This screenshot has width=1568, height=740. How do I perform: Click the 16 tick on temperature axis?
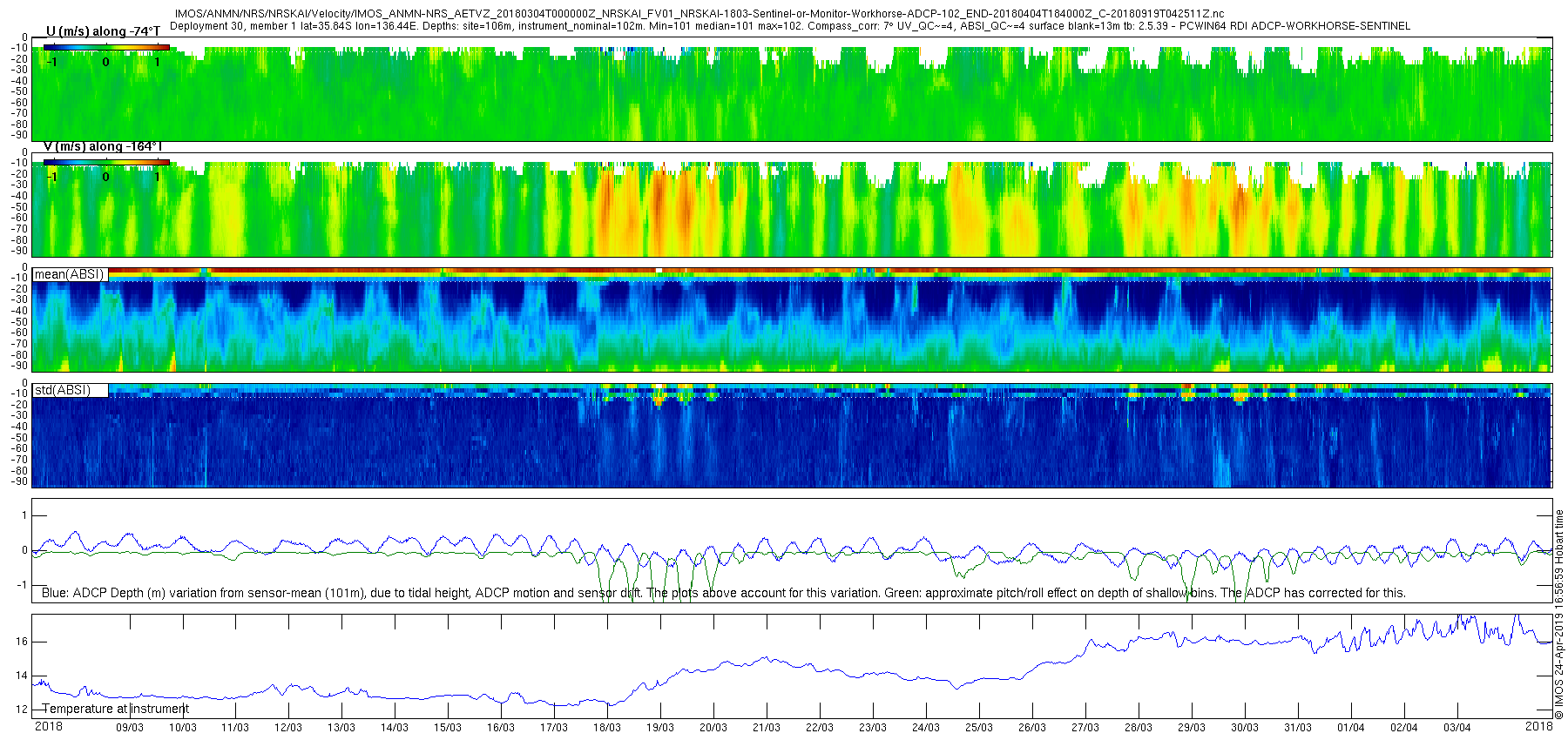[x=22, y=642]
